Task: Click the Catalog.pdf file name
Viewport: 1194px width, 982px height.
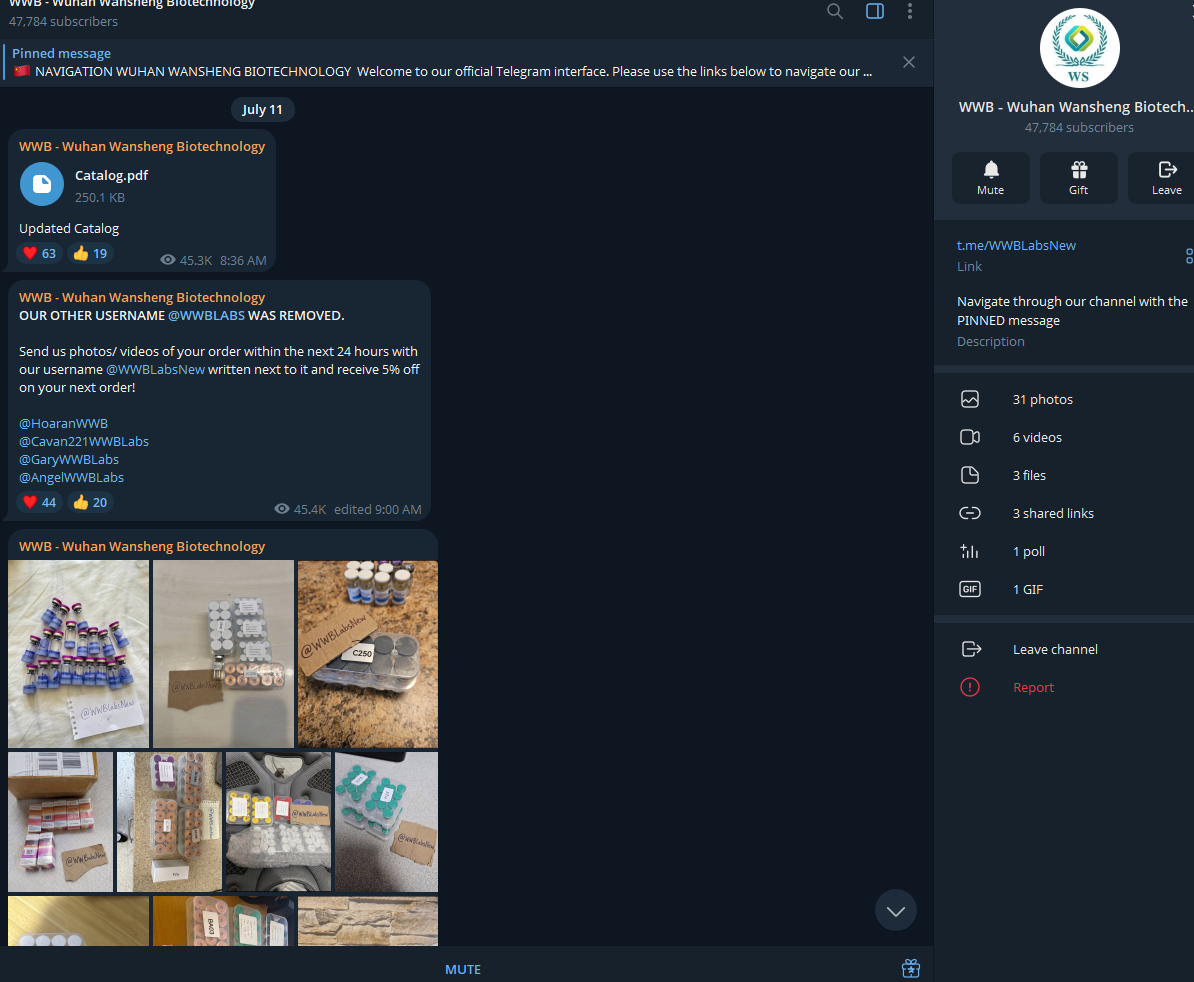Action: (x=111, y=175)
